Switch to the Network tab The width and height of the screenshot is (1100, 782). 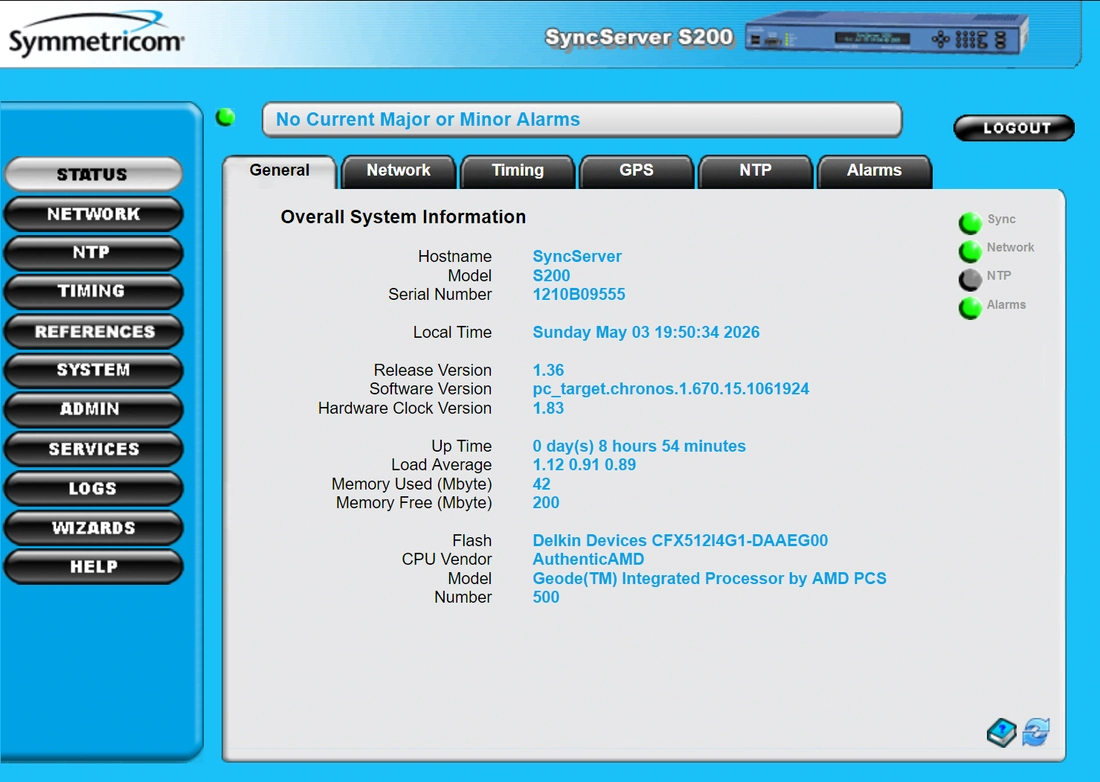click(398, 171)
